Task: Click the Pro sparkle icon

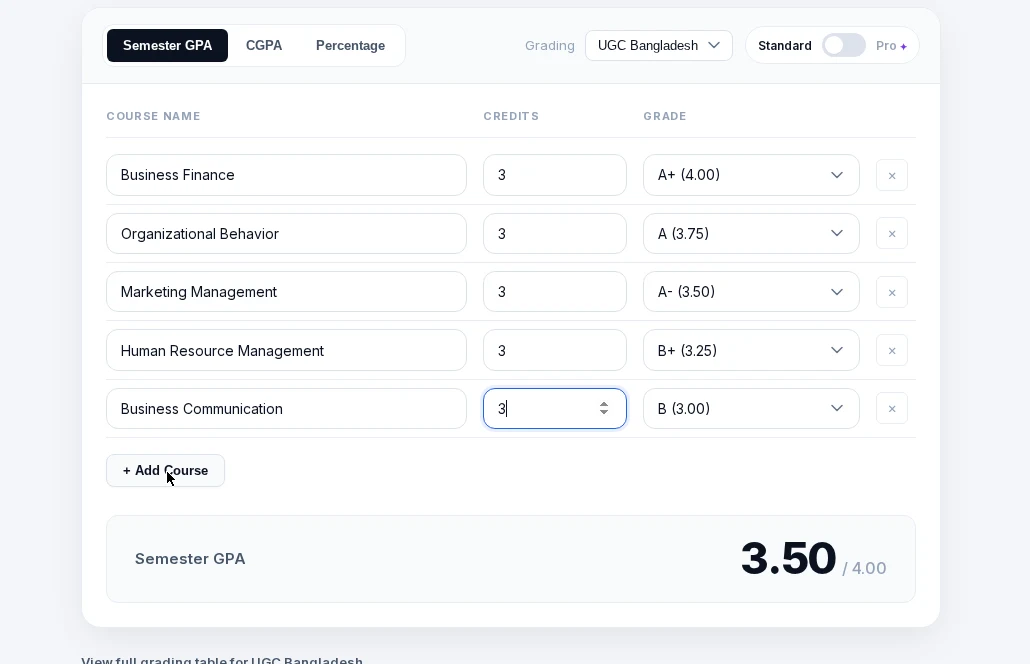Action: point(904,46)
